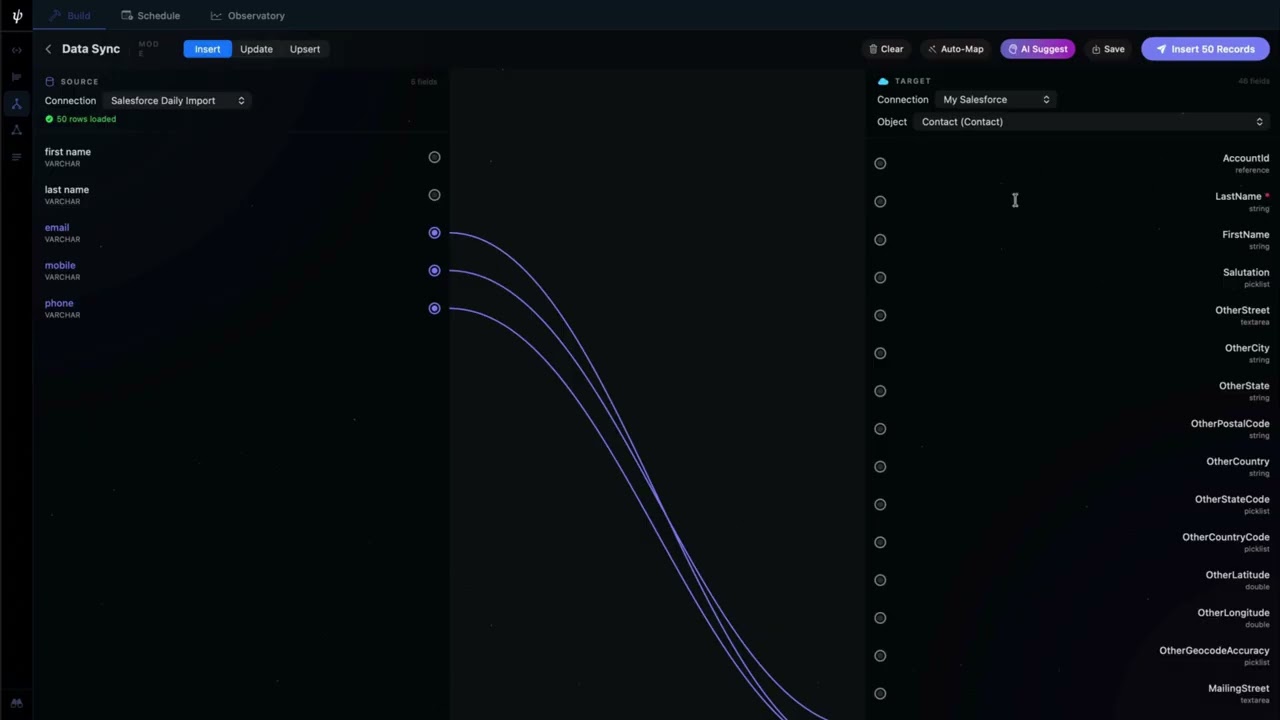Click the icon at sidebar bottom
This screenshot has width=1280, height=720.
16,703
